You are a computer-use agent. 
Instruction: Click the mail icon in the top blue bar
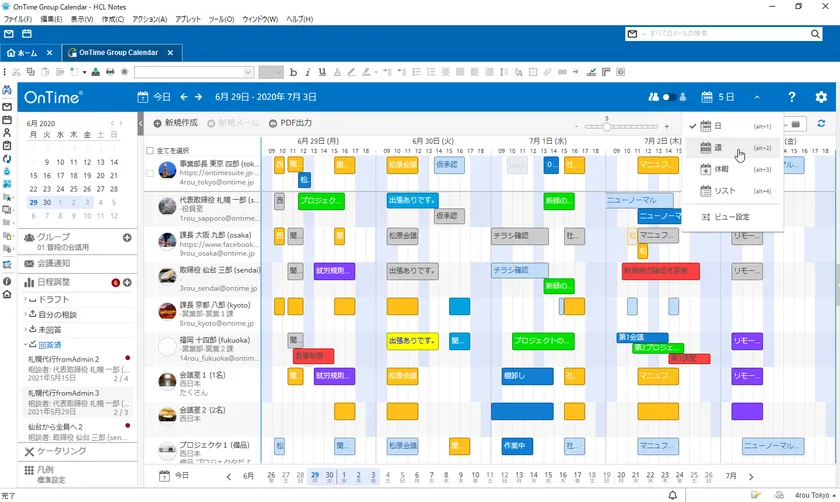[9, 34]
